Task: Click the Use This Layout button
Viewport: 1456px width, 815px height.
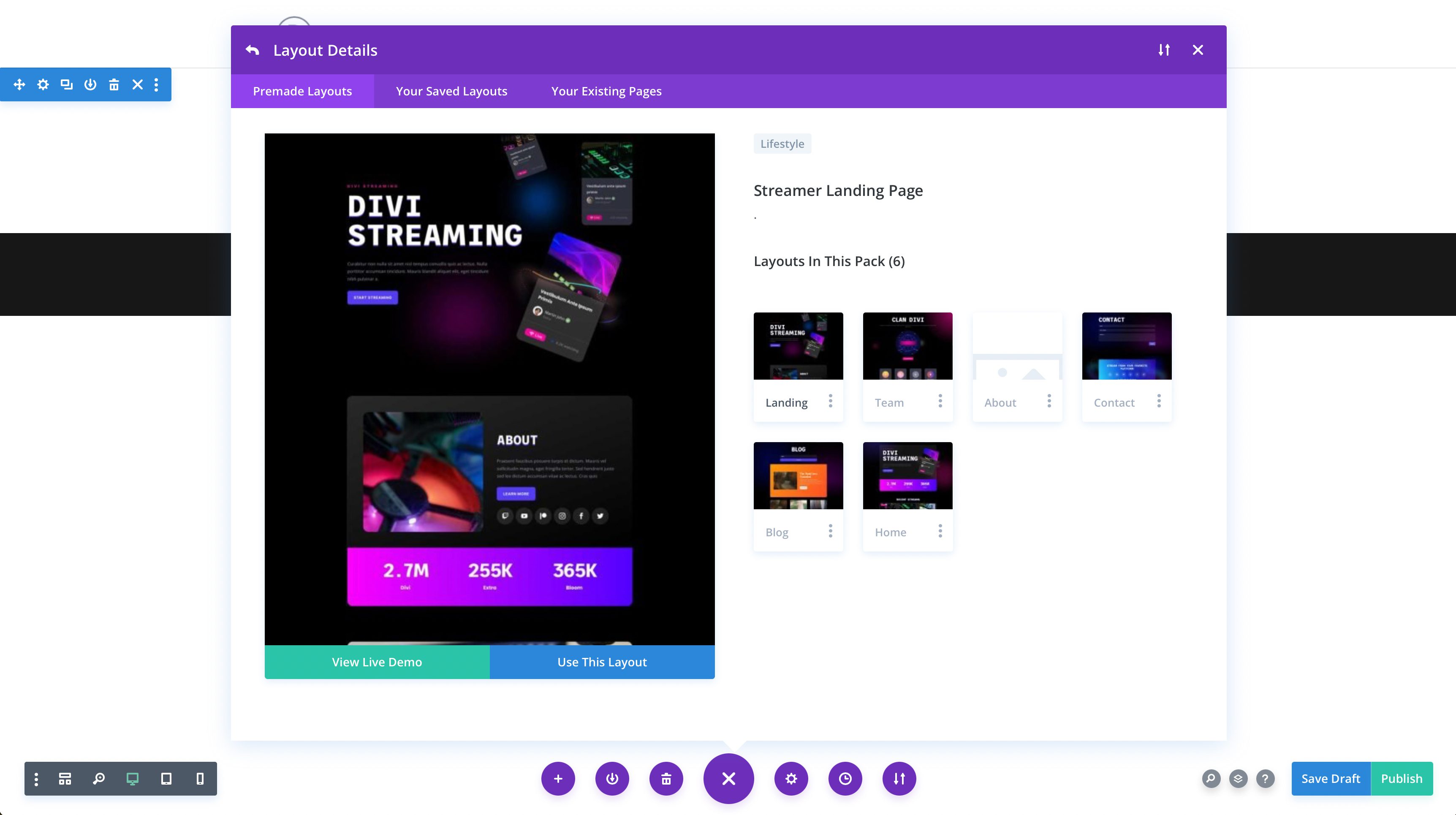Action: tap(601, 662)
